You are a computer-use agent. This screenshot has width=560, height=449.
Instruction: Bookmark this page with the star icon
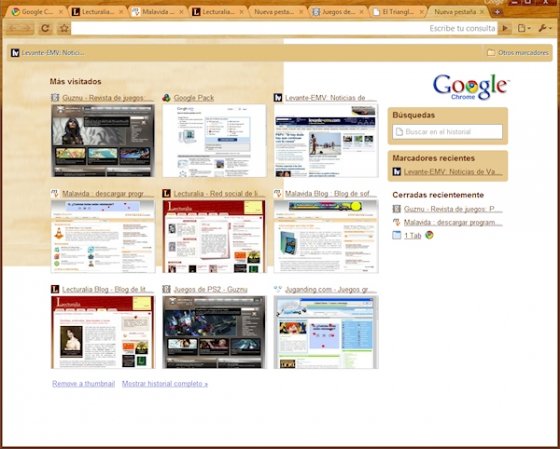point(64,28)
